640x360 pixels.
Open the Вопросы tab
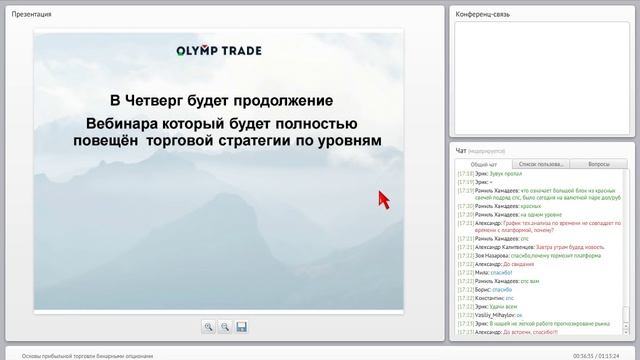599,164
